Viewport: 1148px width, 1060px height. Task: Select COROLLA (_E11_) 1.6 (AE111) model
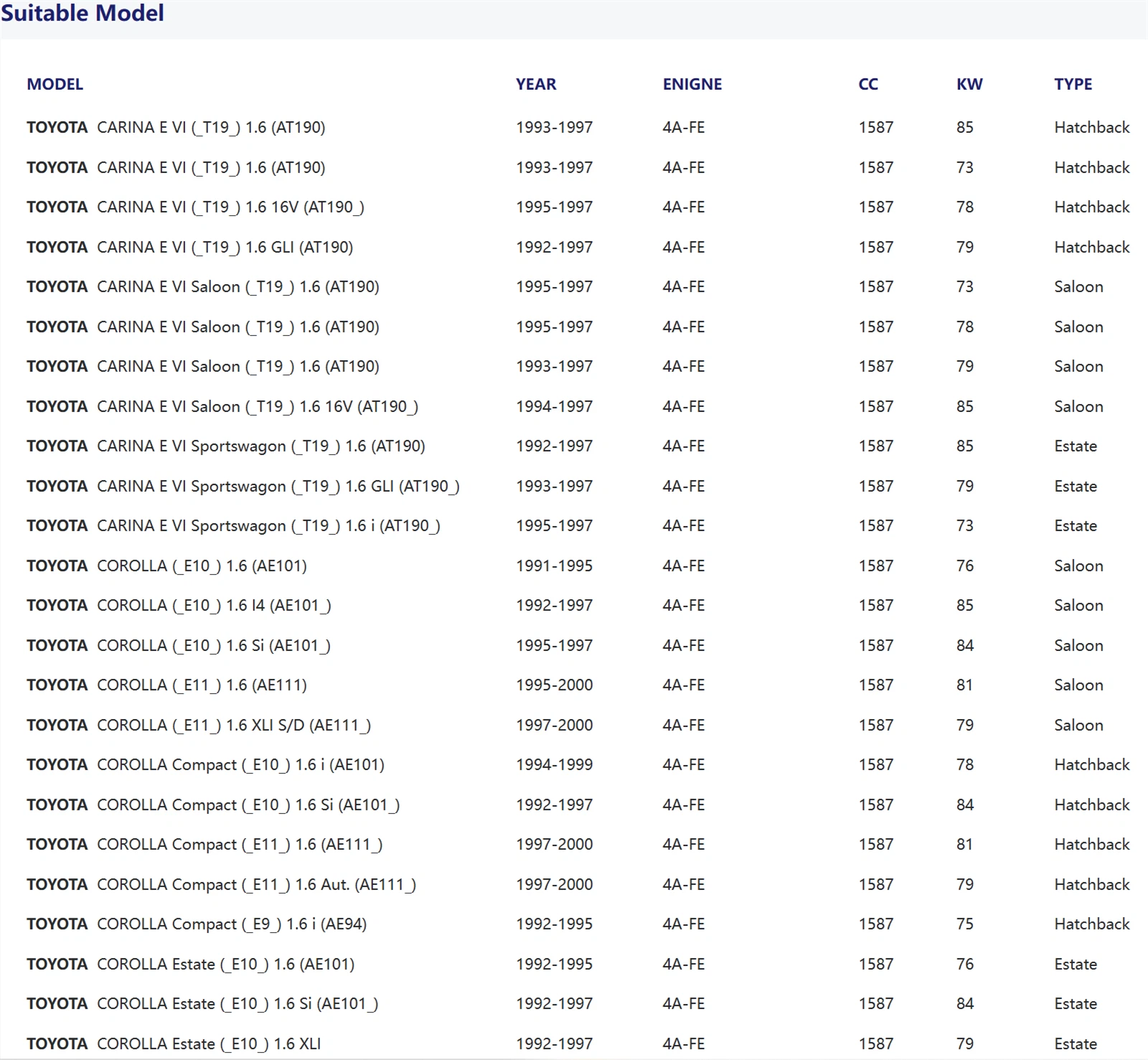click(166, 685)
